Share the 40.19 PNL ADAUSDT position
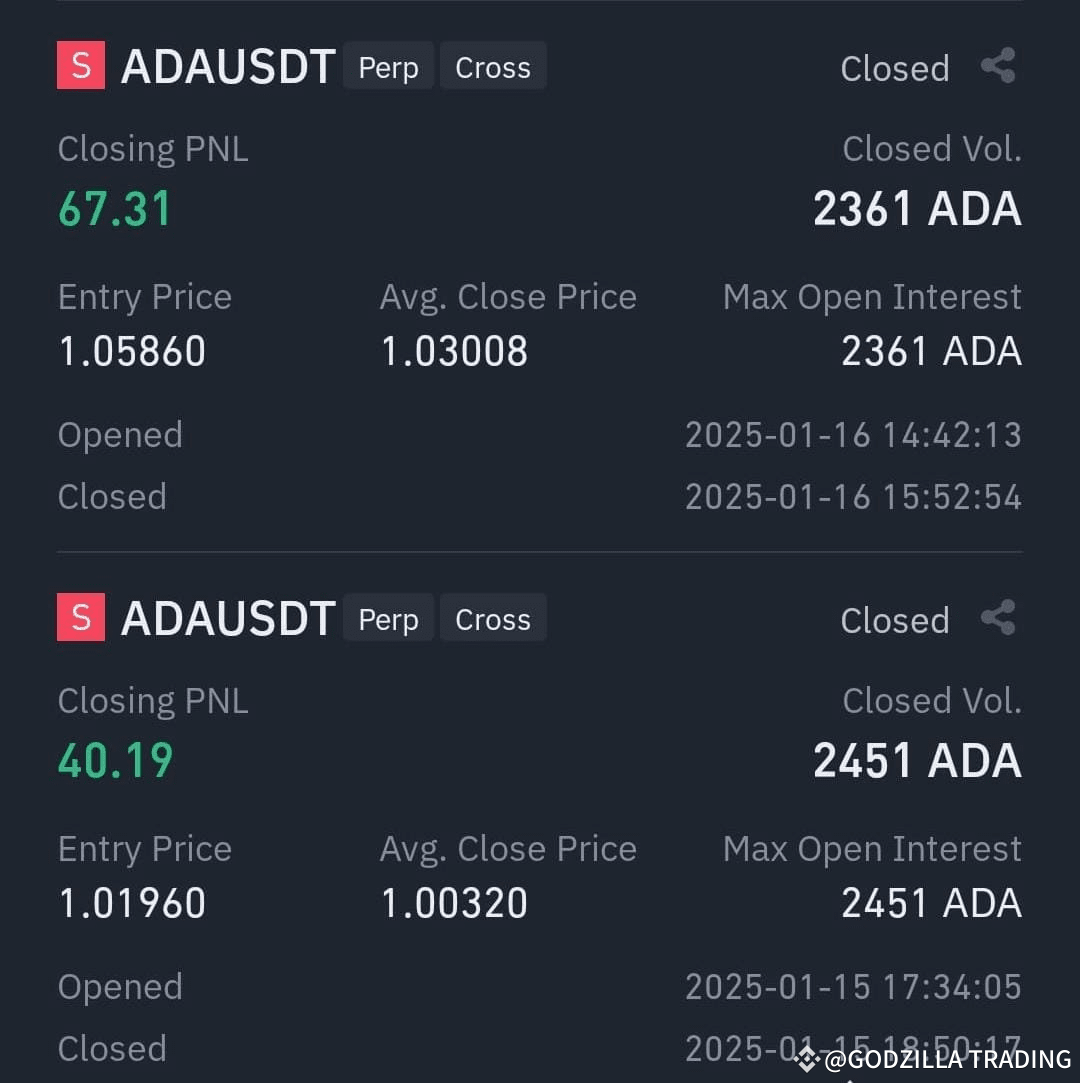1080x1083 pixels. pyautogui.click(x=999, y=617)
